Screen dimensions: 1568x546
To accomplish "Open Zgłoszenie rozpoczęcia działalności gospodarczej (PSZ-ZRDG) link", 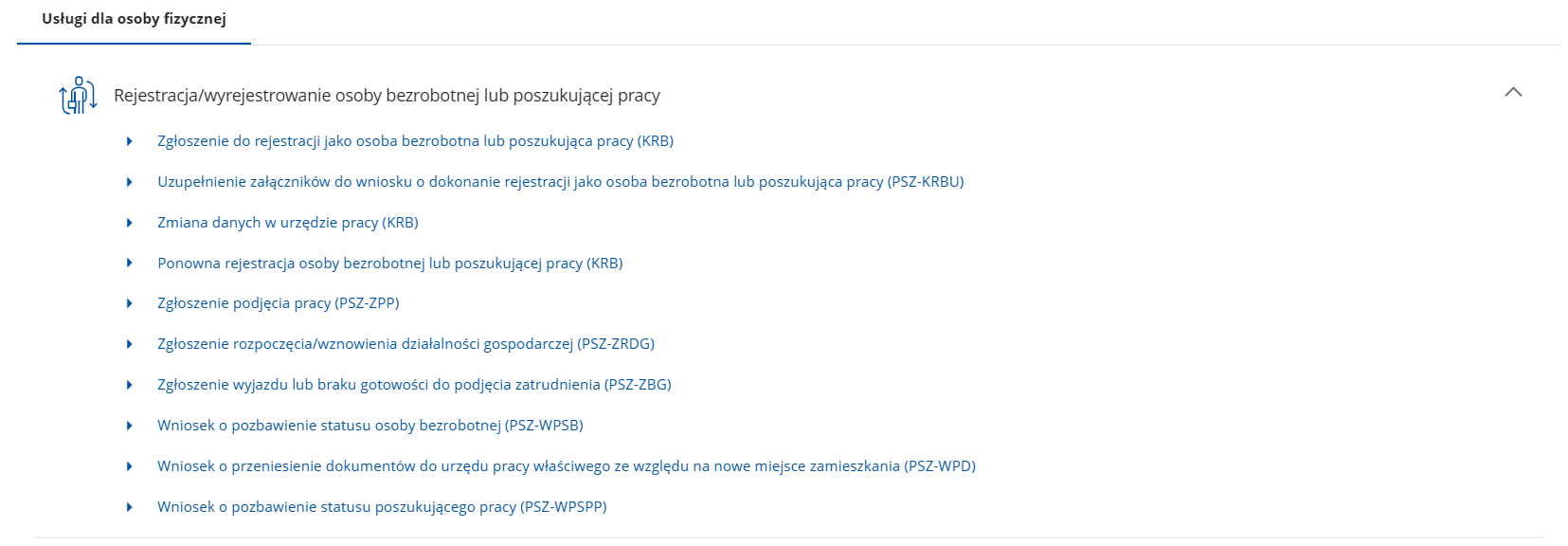I will 406,344.
